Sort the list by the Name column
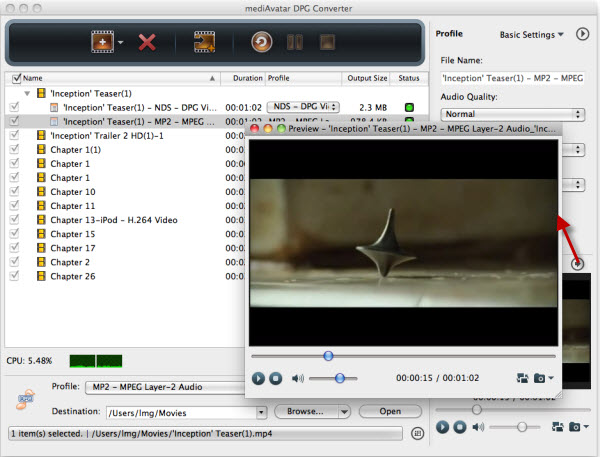 coord(114,78)
